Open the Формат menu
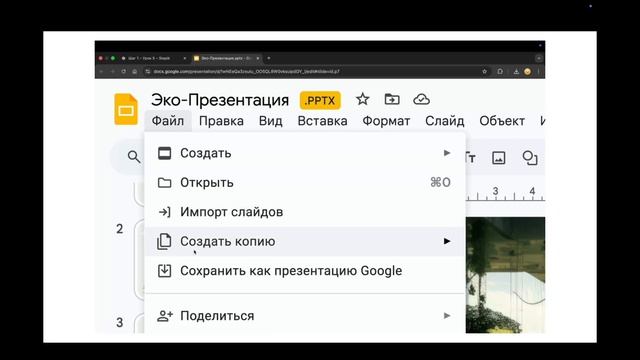The height and width of the screenshot is (360, 640). point(386,121)
